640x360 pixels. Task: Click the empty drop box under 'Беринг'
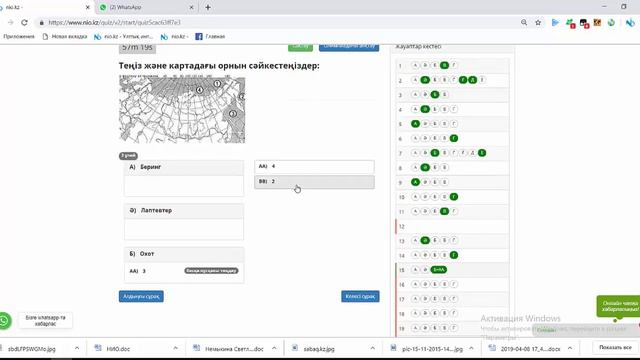click(x=184, y=186)
